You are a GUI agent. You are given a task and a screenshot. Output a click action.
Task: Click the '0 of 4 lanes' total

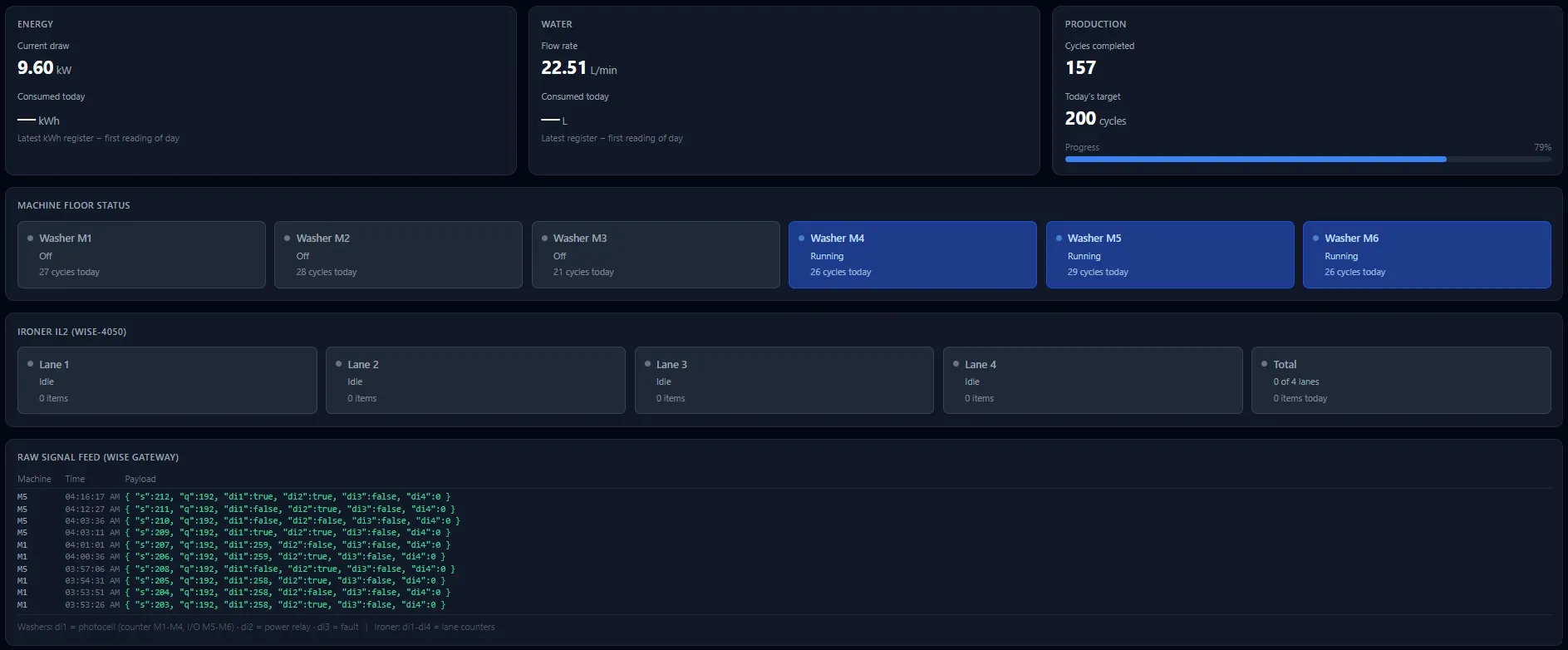1296,382
